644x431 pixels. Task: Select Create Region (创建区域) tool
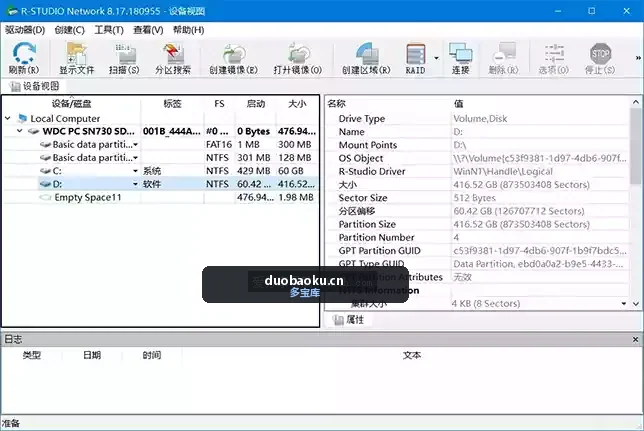[366, 58]
